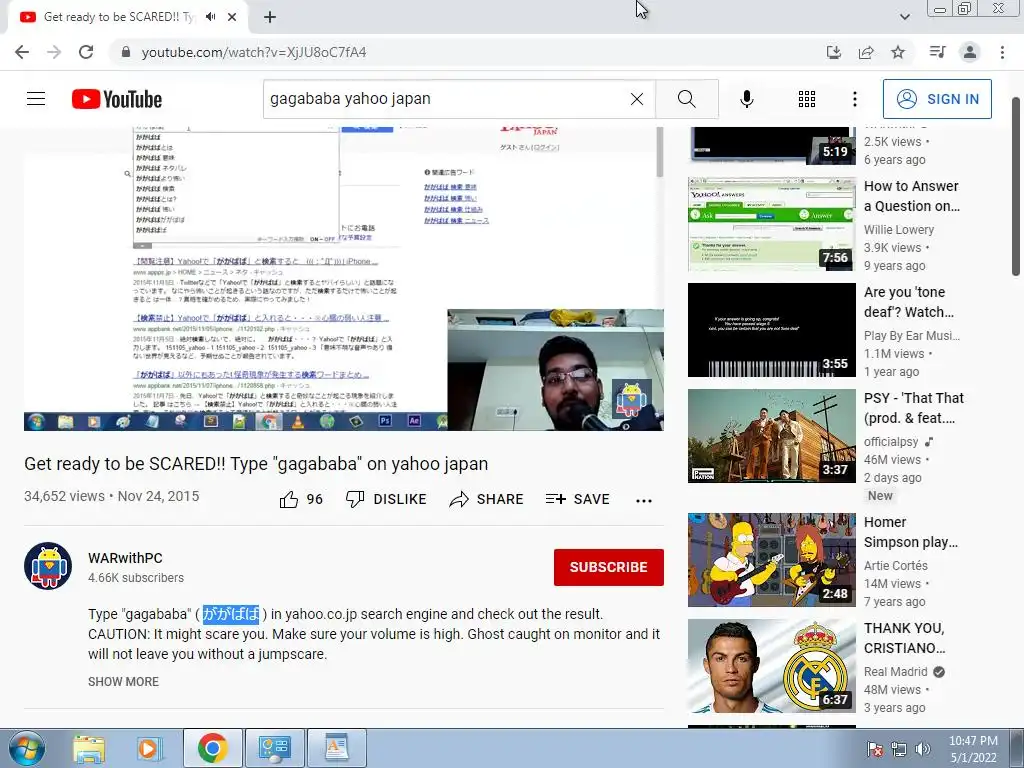Open Chrome three-dot menu
Viewport: 1024px width, 768px height.
(x=1002, y=52)
